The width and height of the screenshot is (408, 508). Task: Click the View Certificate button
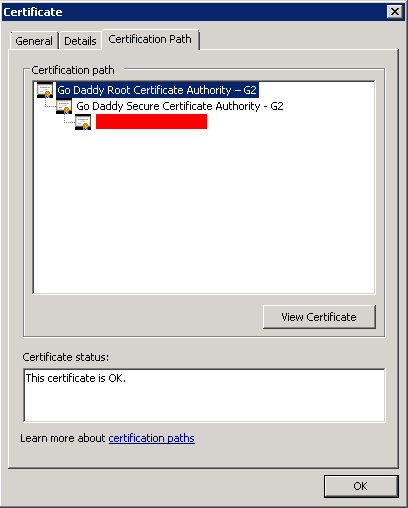click(319, 317)
